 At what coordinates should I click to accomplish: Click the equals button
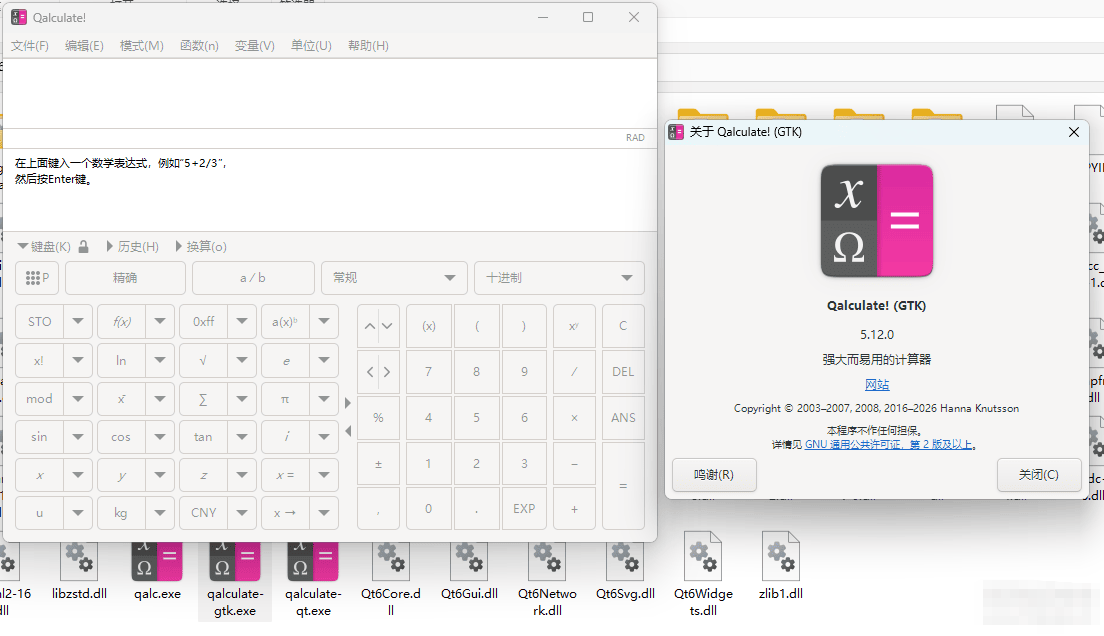point(623,486)
